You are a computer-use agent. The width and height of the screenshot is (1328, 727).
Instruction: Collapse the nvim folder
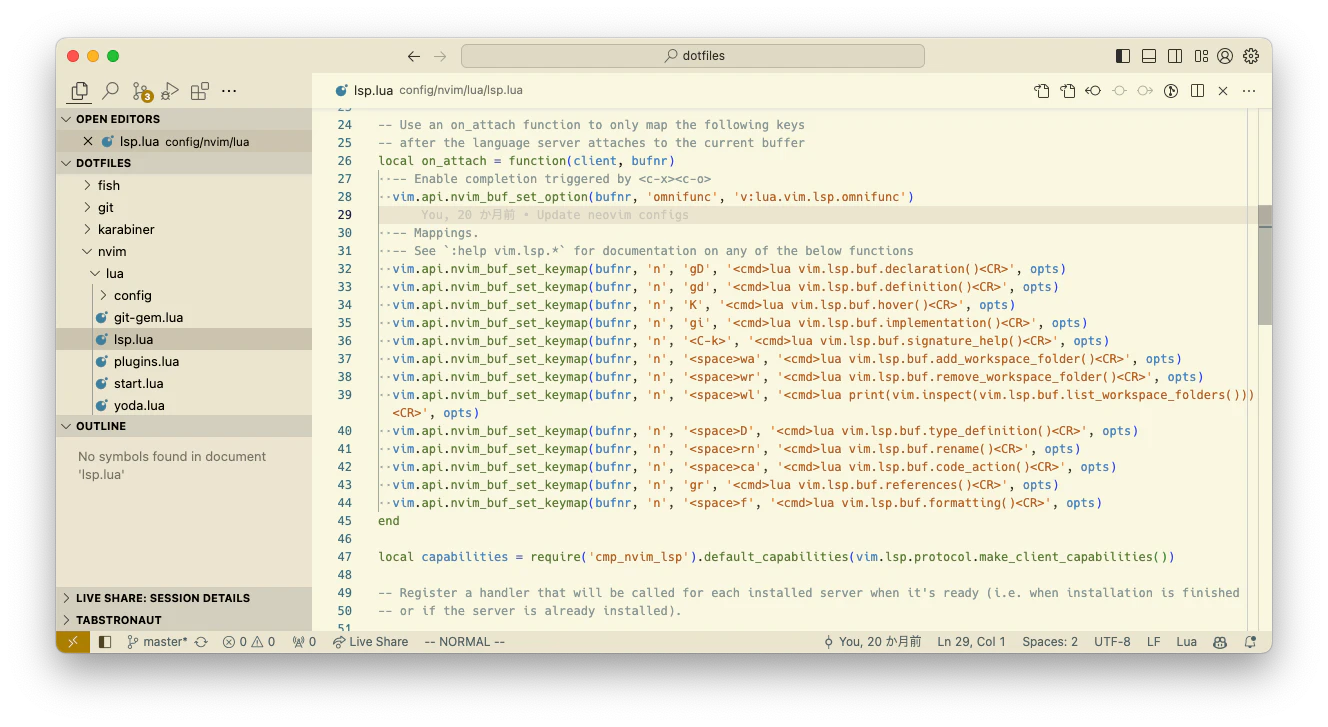184,251
